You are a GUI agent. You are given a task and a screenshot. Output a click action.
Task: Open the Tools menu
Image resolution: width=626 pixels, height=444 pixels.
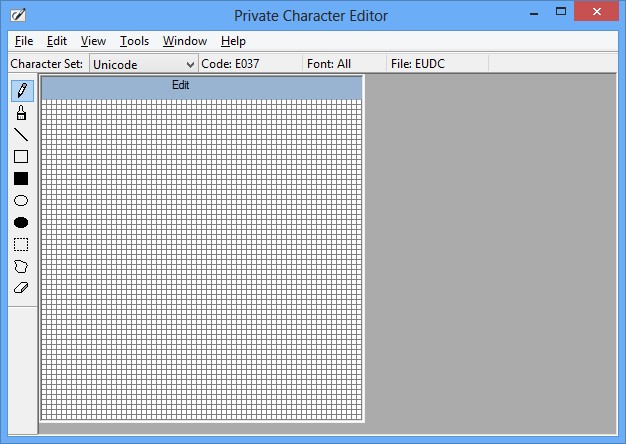coord(135,41)
